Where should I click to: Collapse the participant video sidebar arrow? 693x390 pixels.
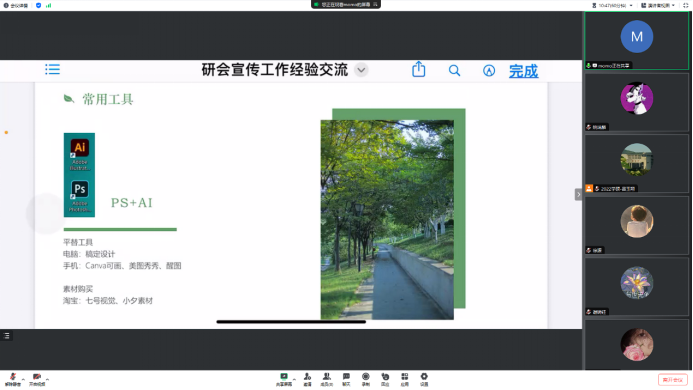(578, 195)
